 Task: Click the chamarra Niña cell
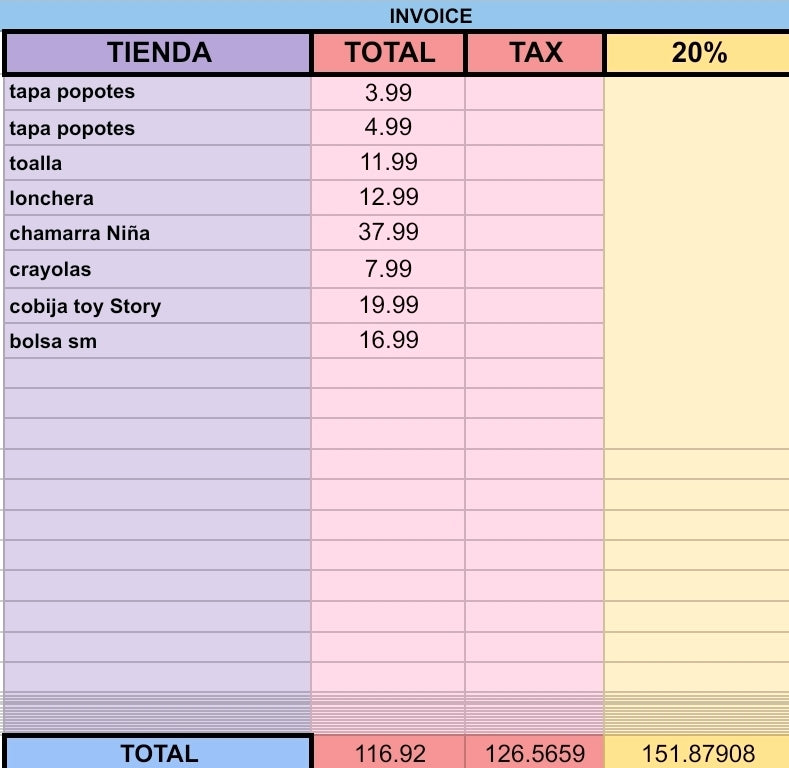pyautogui.click(x=157, y=233)
